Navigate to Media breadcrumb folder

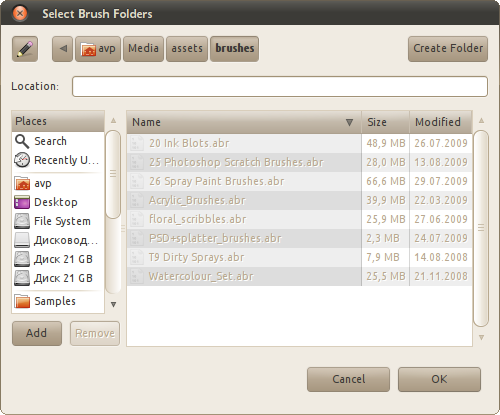[x=143, y=49]
